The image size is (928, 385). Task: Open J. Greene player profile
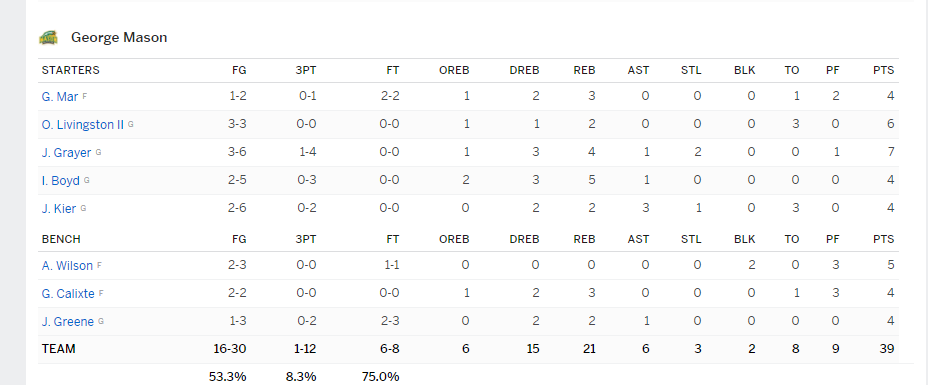(x=67, y=322)
